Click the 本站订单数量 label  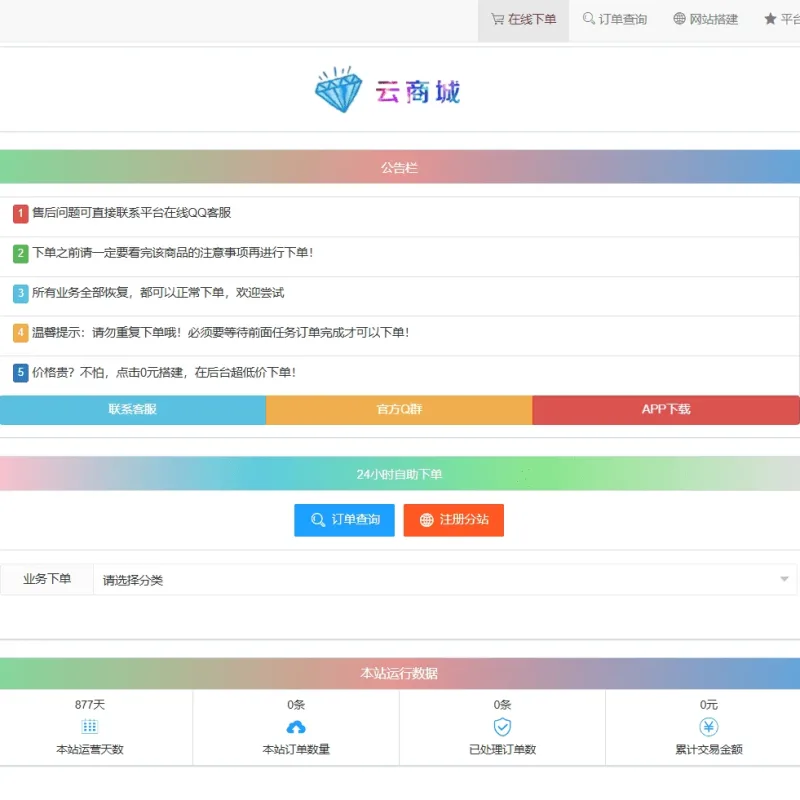point(296,749)
